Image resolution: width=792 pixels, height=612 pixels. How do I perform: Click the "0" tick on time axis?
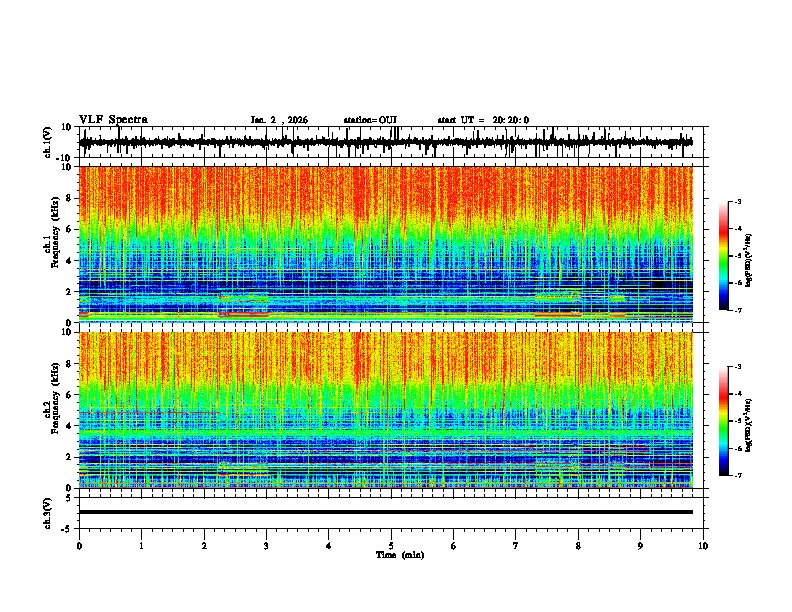coord(79,546)
